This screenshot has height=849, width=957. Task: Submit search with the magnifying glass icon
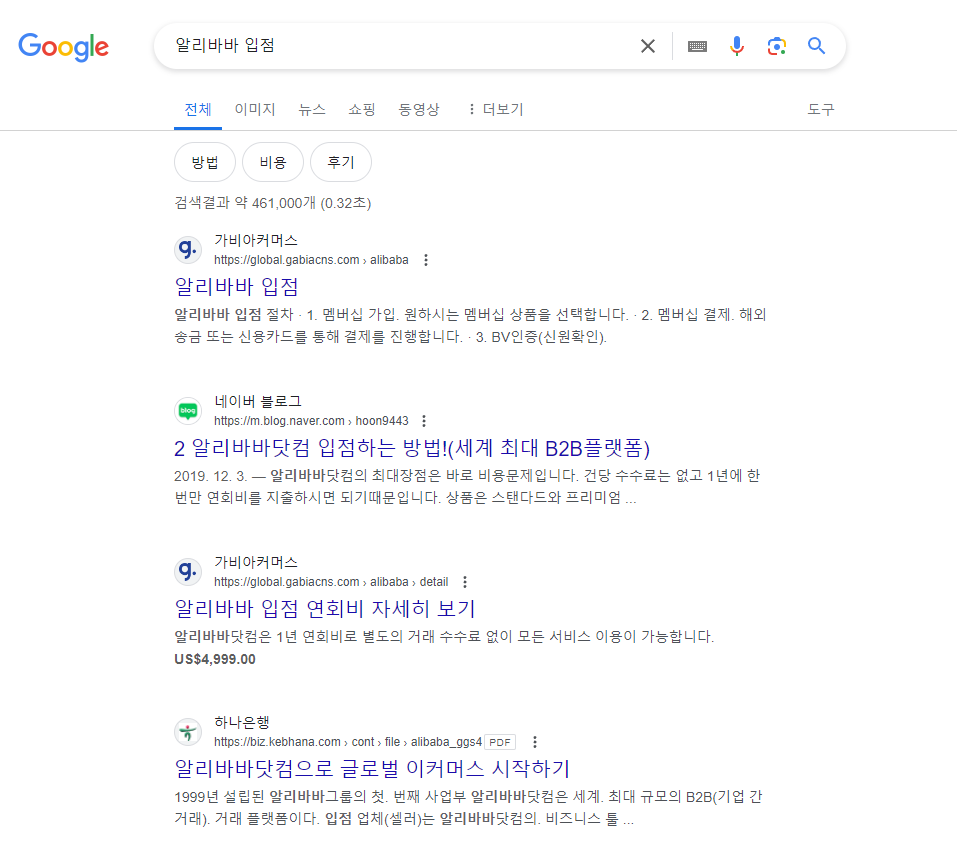[816, 46]
